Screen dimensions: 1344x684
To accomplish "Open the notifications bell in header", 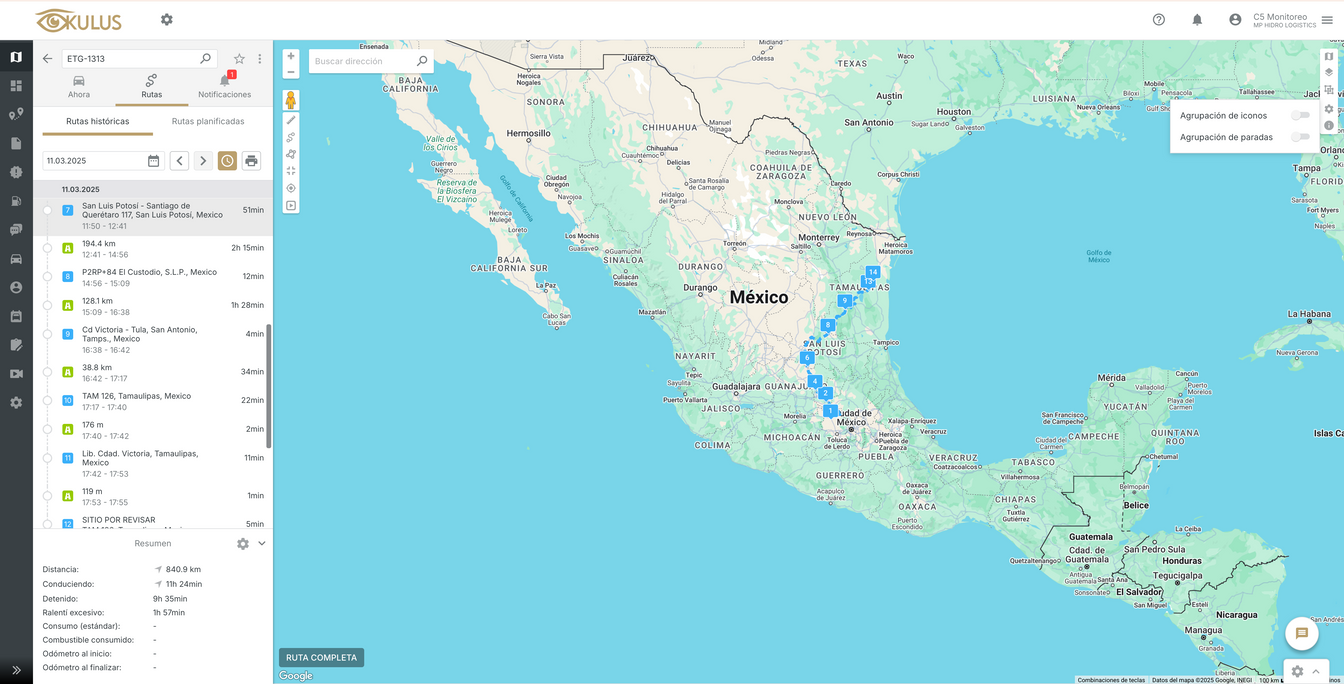I will coord(1197,19).
